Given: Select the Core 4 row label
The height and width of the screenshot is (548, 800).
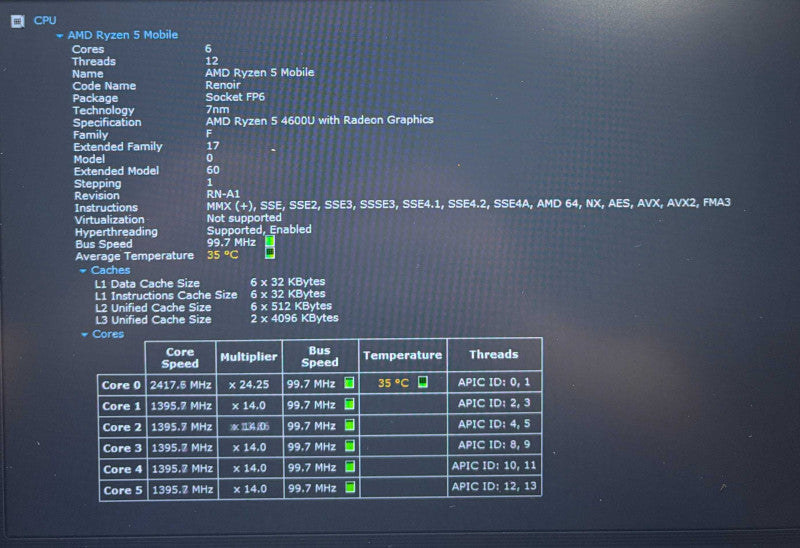Looking at the screenshot, I should click(x=122, y=469).
